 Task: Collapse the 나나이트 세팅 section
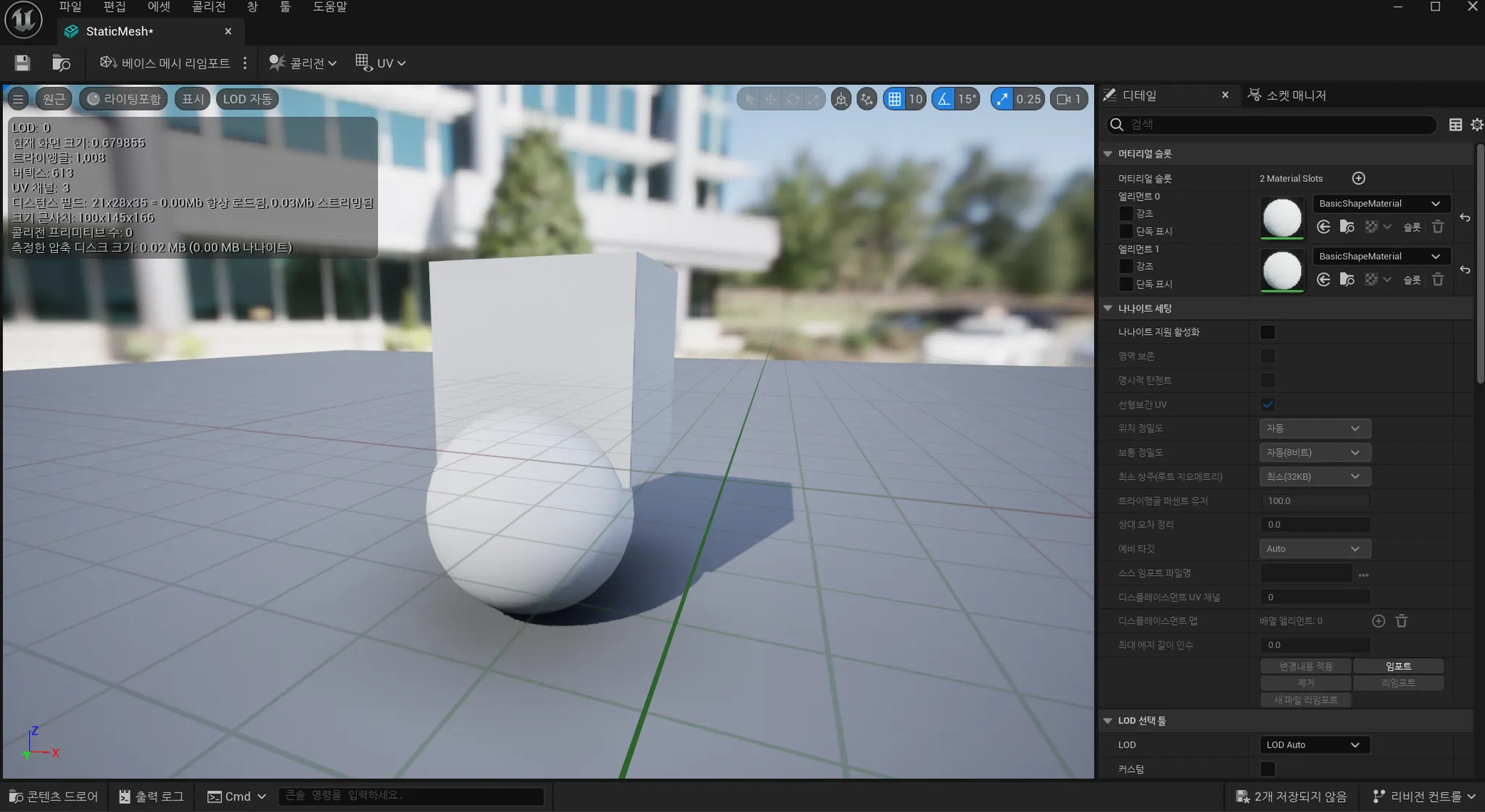coord(1107,308)
